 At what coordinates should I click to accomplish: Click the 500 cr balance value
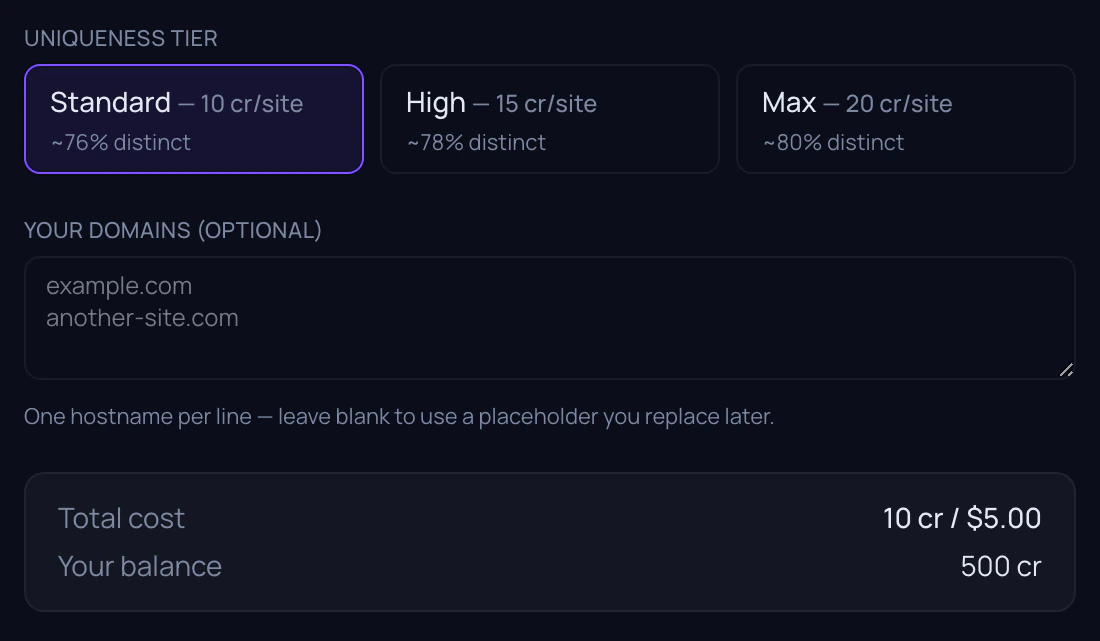pos(1001,566)
